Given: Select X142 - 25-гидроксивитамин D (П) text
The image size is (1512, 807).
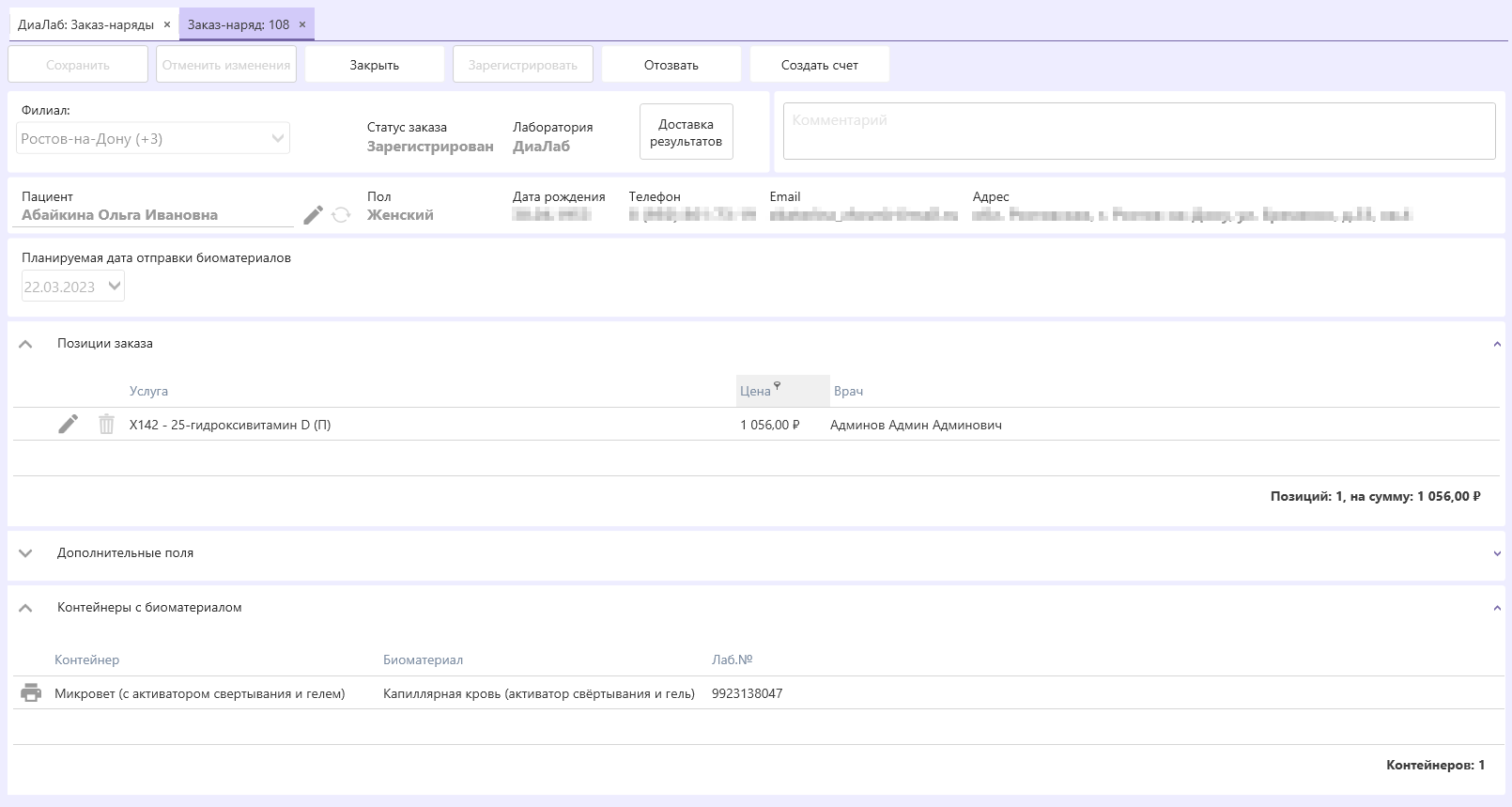Looking at the screenshot, I should tap(230, 425).
